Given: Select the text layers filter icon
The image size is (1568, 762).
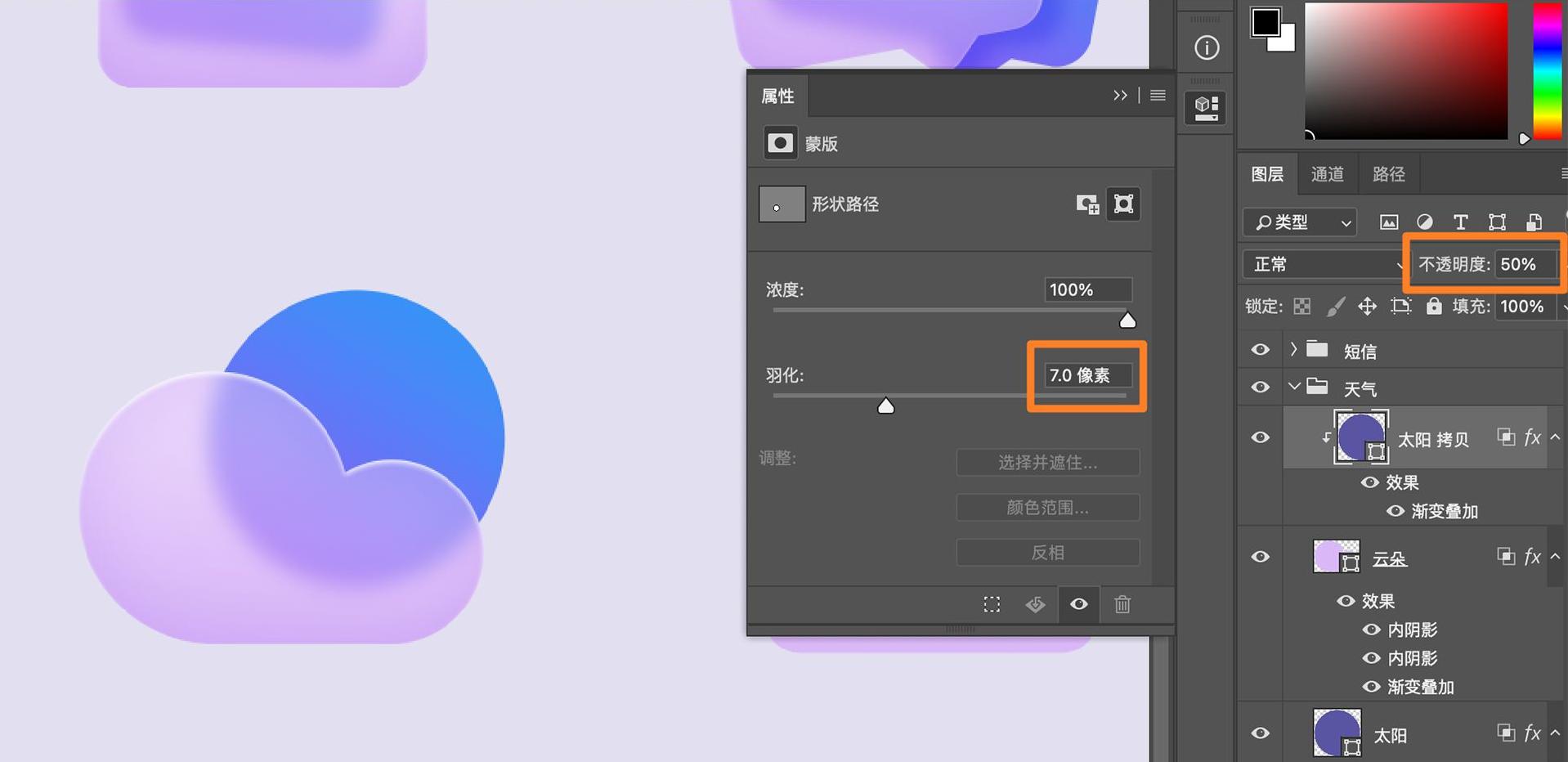Looking at the screenshot, I should click(x=1461, y=222).
